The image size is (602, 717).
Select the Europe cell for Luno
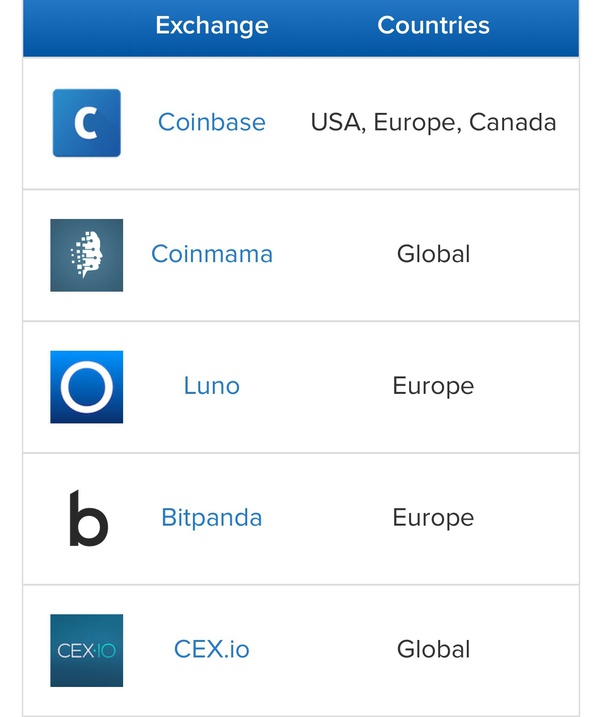tap(433, 386)
